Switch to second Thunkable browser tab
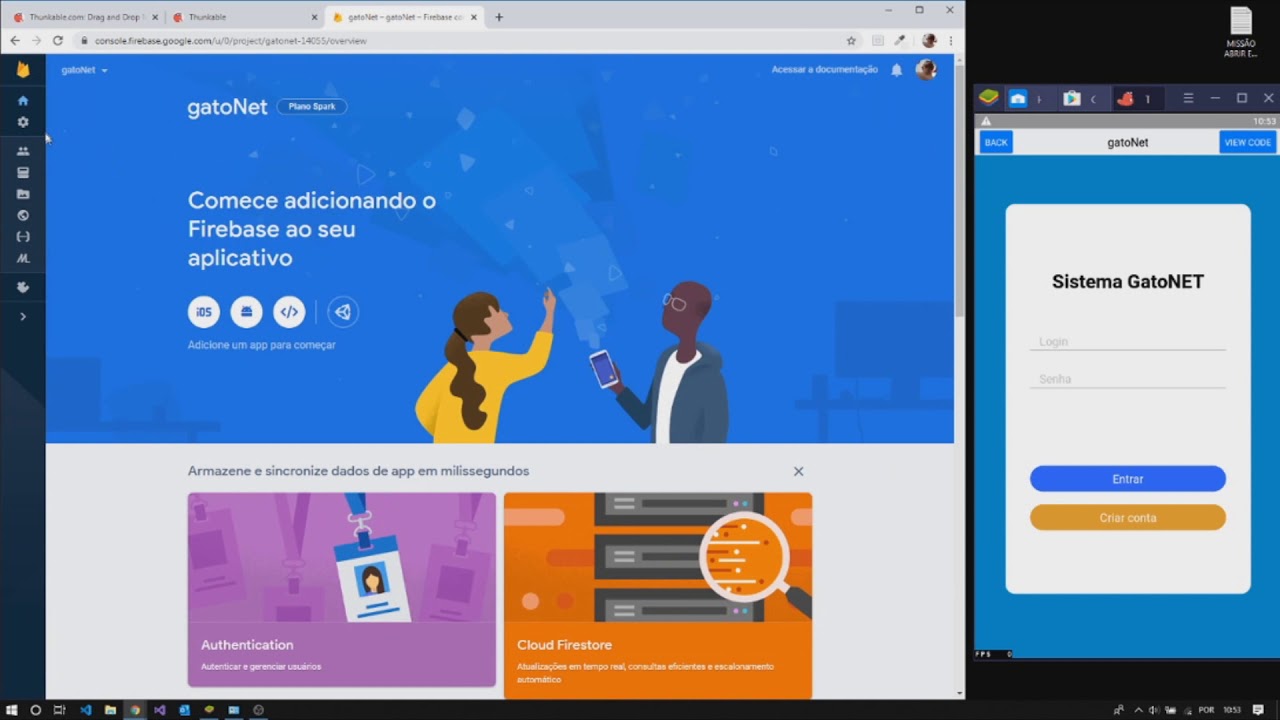Screen dimensions: 1280x720 point(245,17)
